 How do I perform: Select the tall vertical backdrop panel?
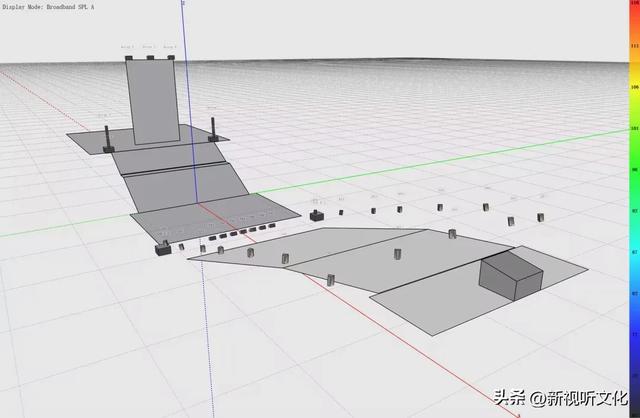click(152, 101)
